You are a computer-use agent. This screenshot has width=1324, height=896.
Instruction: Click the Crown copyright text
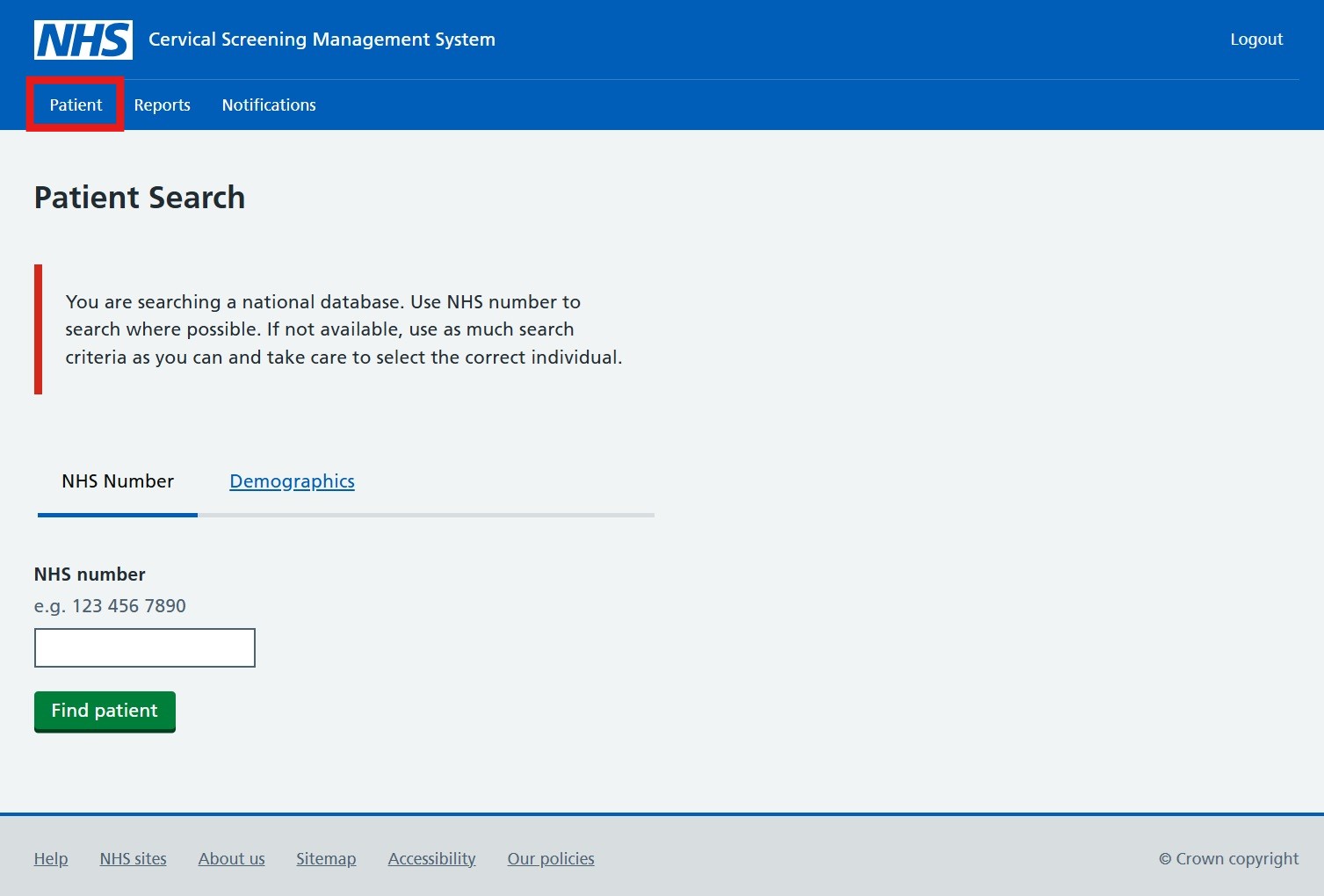[x=1228, y=858]
